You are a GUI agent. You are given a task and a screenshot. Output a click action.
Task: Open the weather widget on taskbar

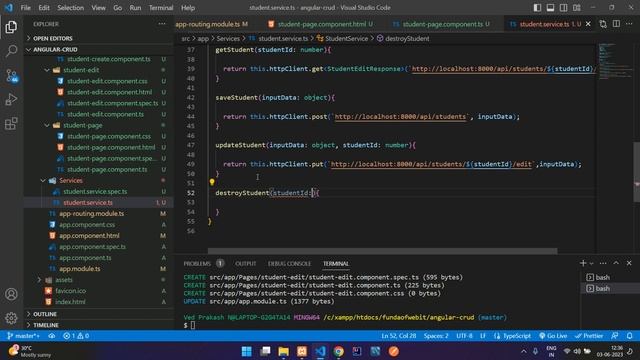(29, 351)
